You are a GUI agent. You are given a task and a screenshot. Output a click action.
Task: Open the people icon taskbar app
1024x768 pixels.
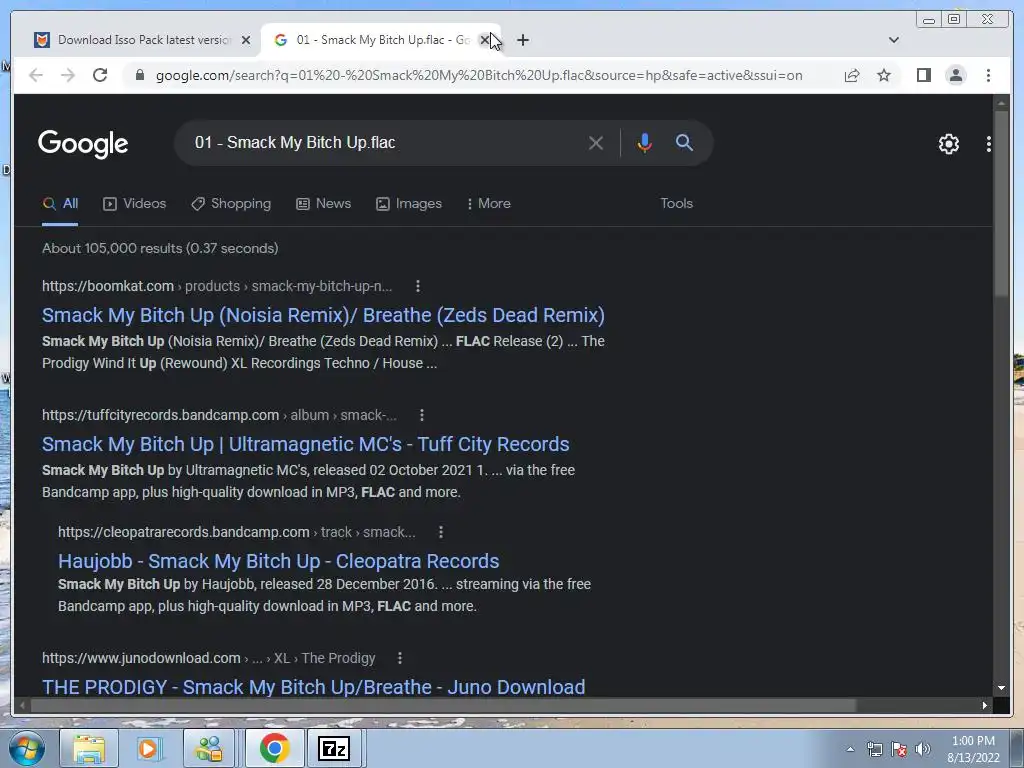pos(209,748)
